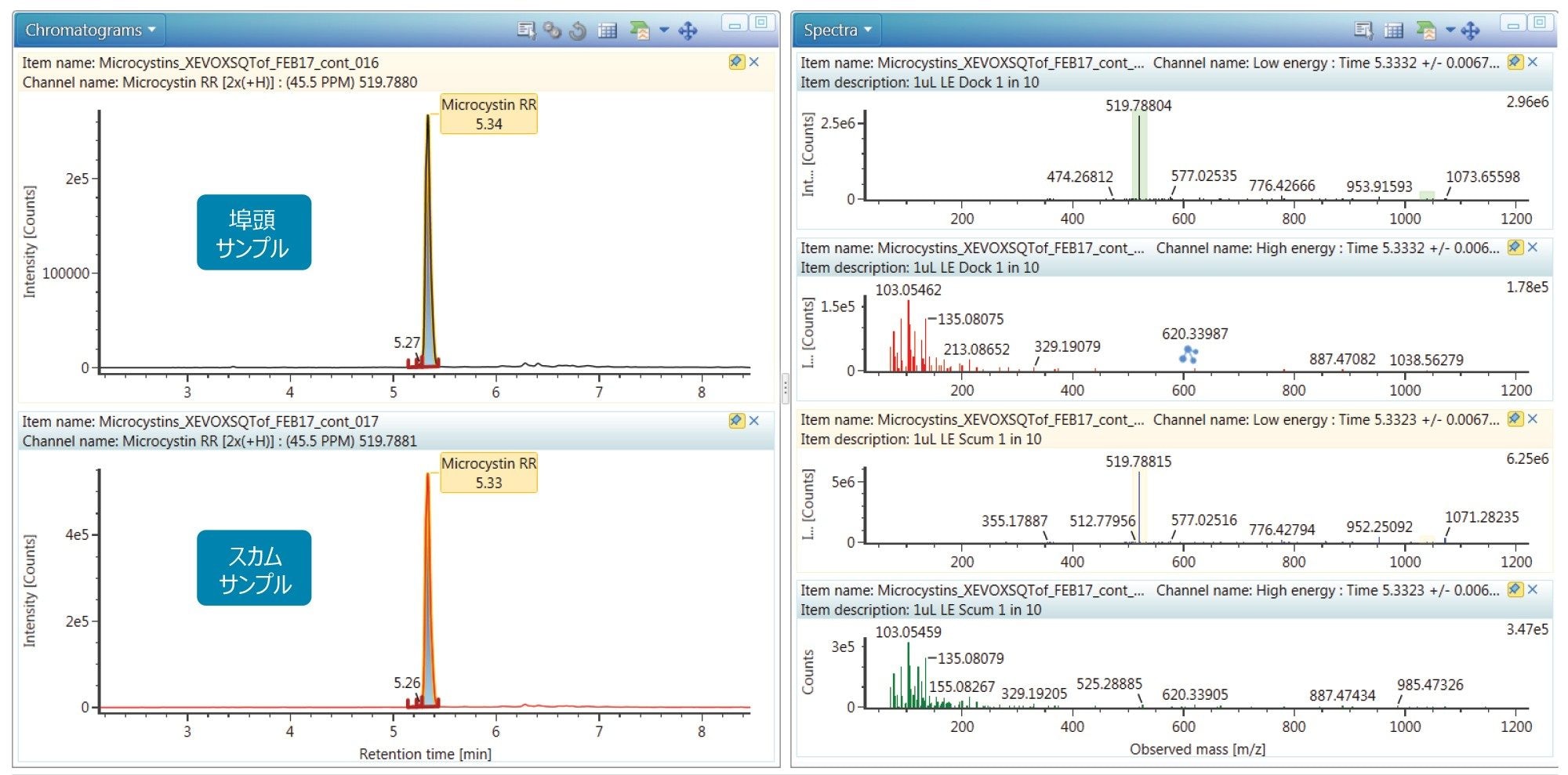Click the Microcystin RR 5.34 peak label

coord(488,114)
